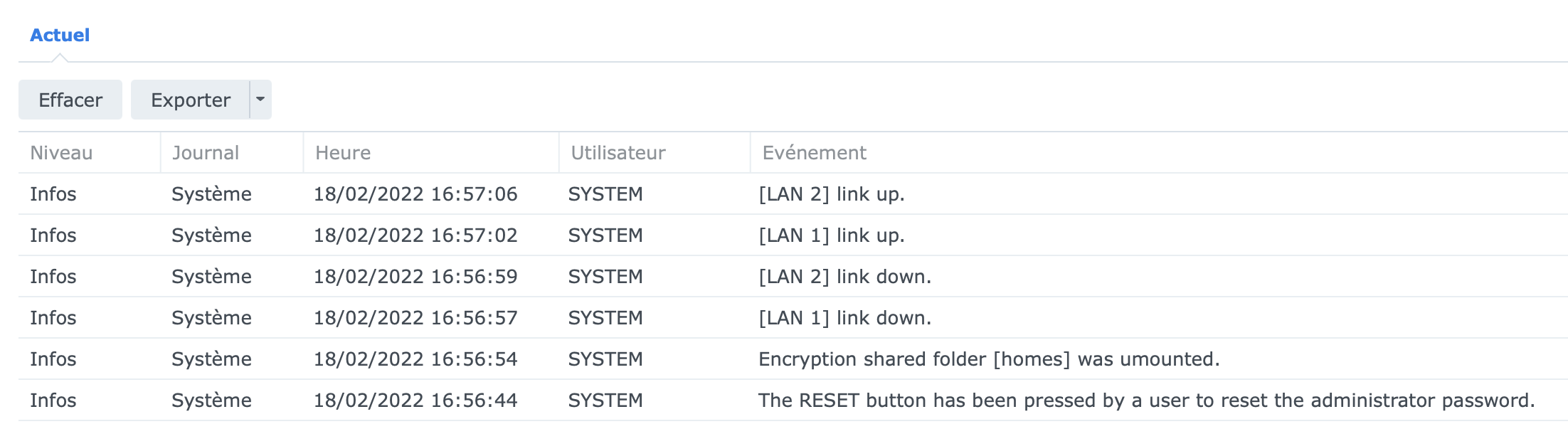Click the Exporter button
Screen dimensions: 1568x424
pos(190,100)
